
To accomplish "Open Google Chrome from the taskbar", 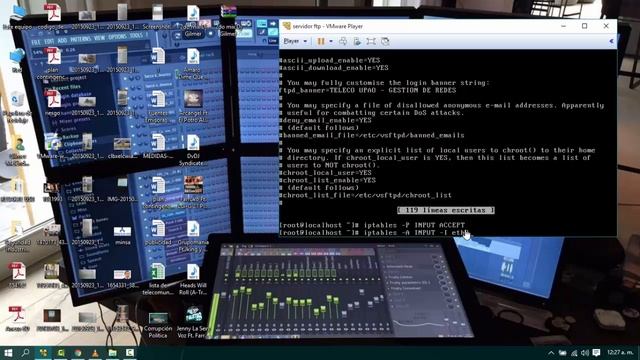I will tap(78, 353).
